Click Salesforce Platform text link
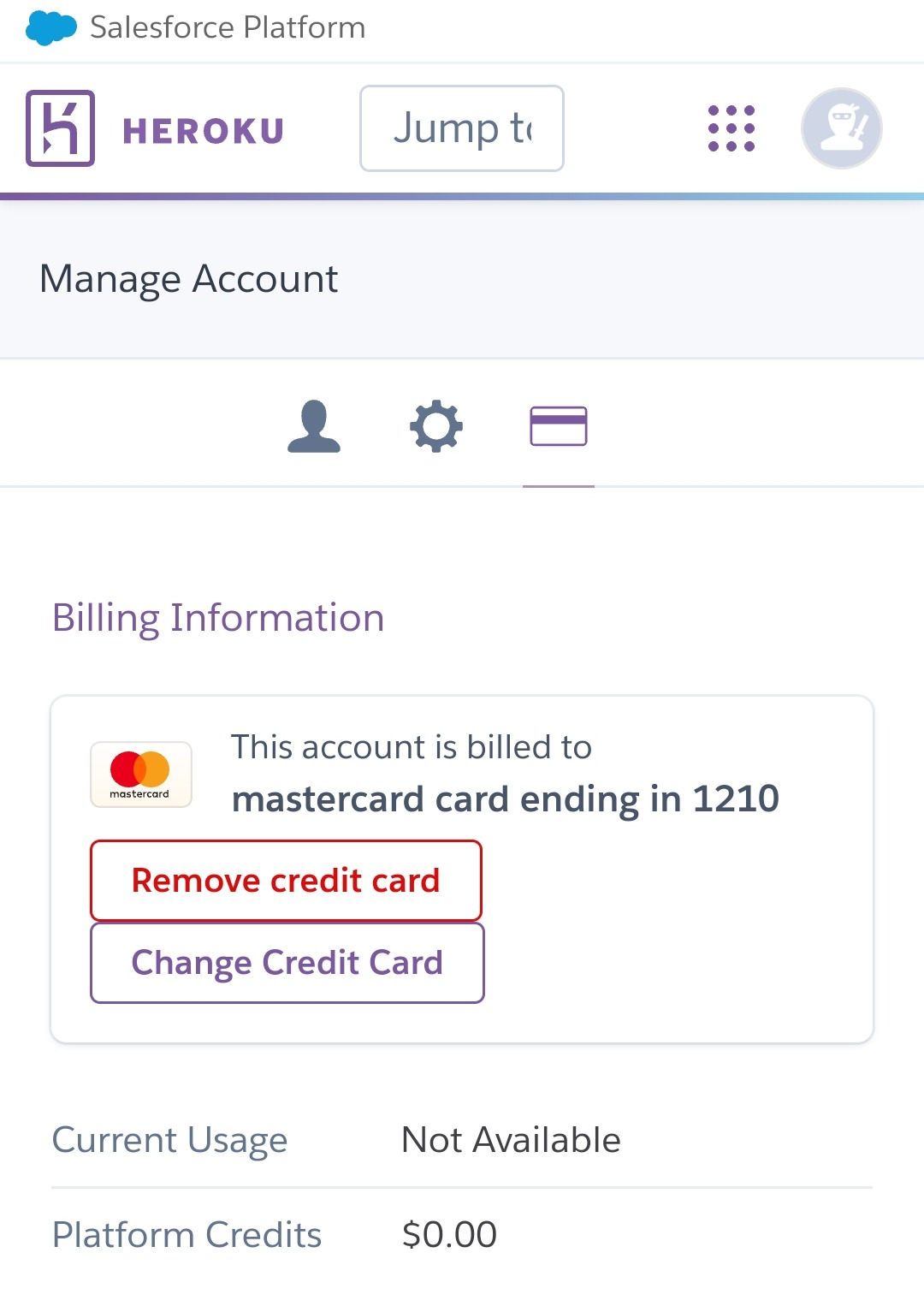 228,27
